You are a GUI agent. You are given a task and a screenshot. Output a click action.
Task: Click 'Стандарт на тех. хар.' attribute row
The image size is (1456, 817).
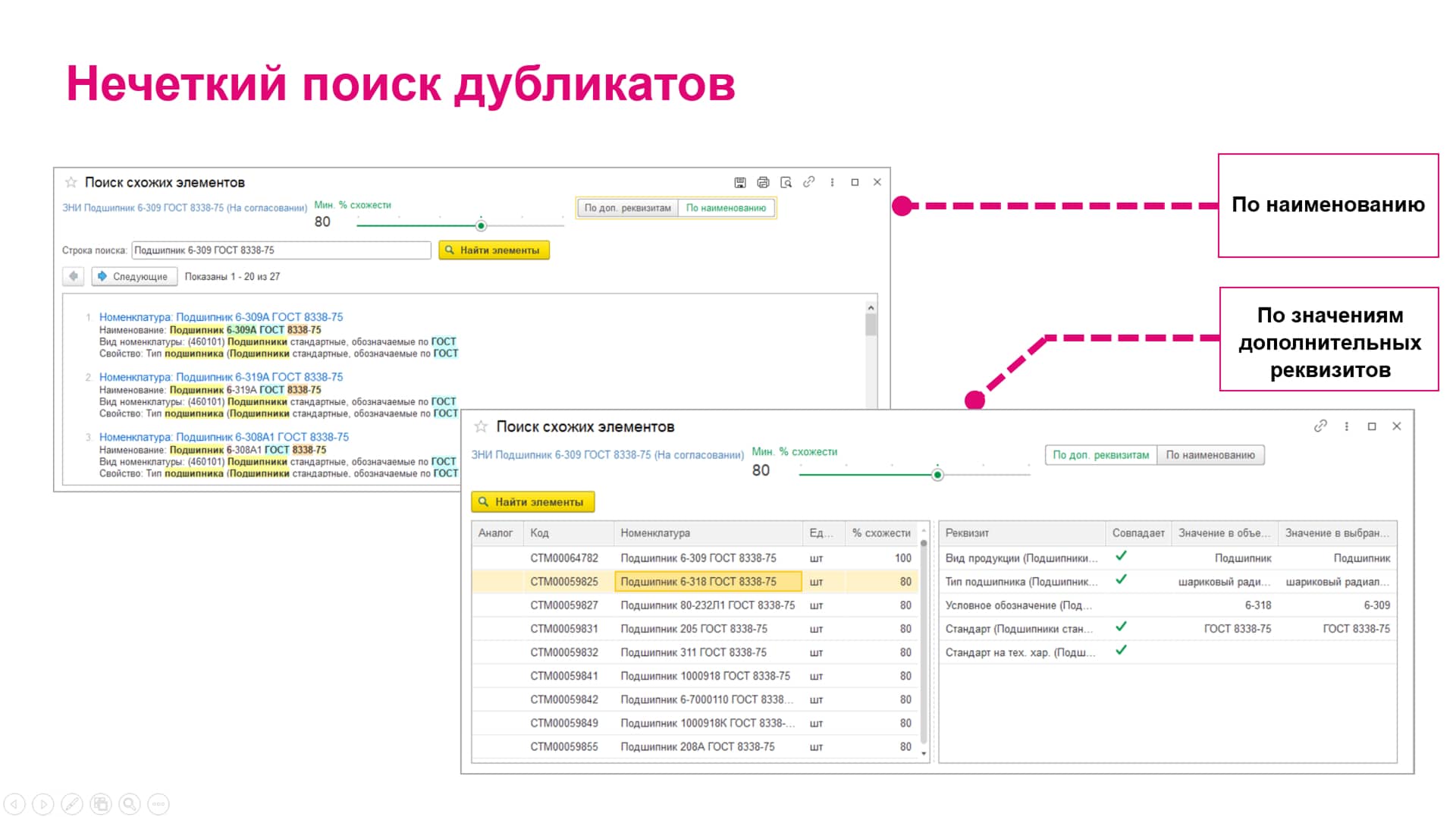1168,652
